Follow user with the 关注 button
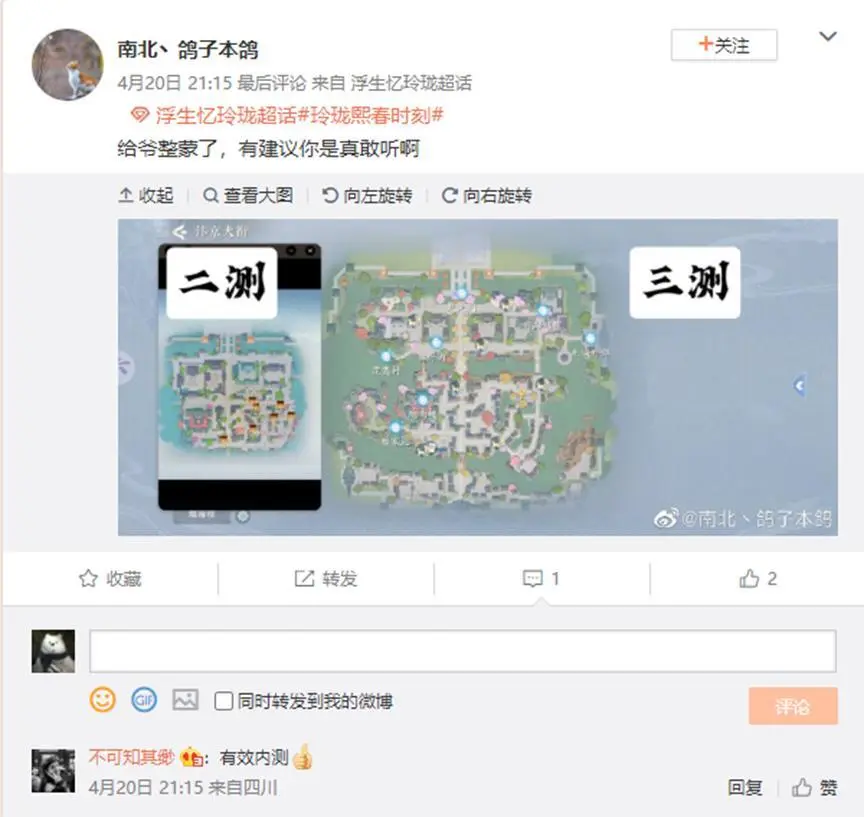Screen dimensions: 864x817 pos(723,45)
